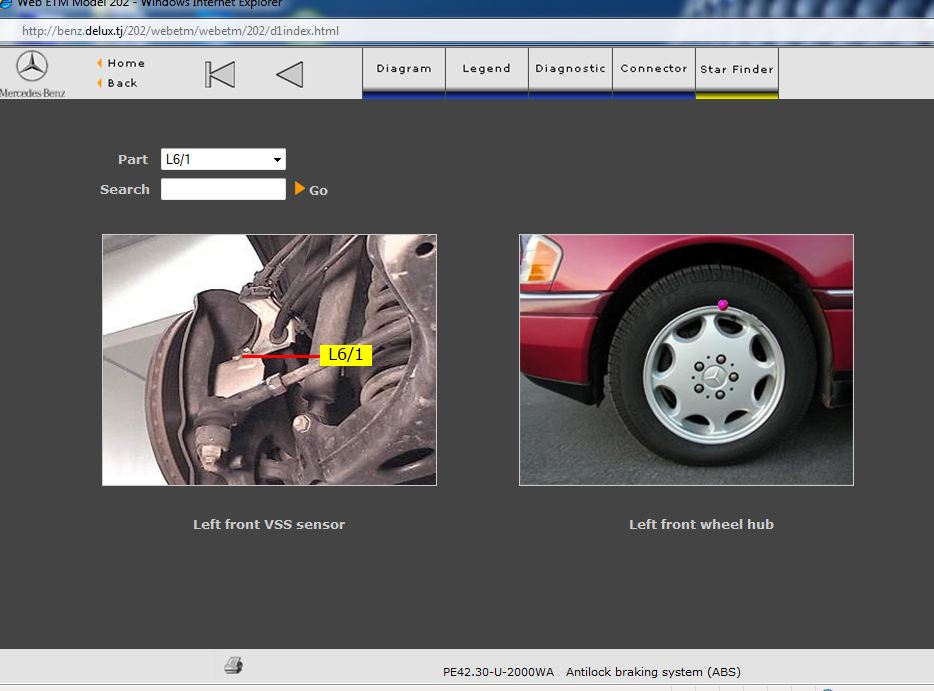
Task: Select the Star Finder tab
Action: pyautogui.click(x=737, y=70)
